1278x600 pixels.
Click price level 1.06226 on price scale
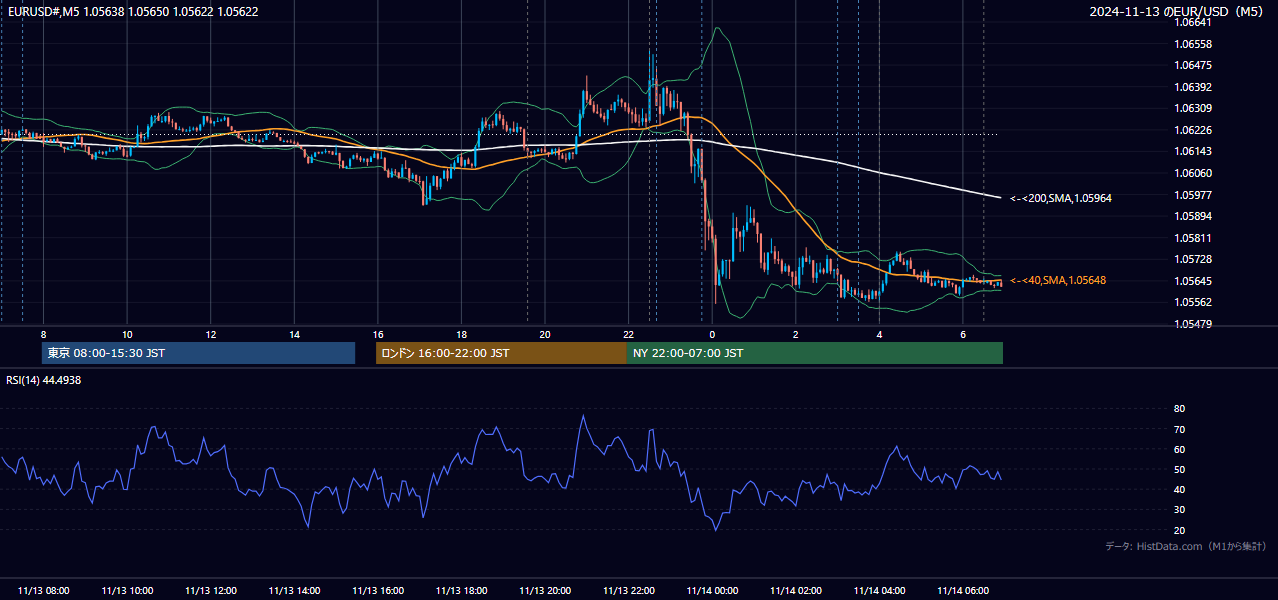[x=1193, y=130]
